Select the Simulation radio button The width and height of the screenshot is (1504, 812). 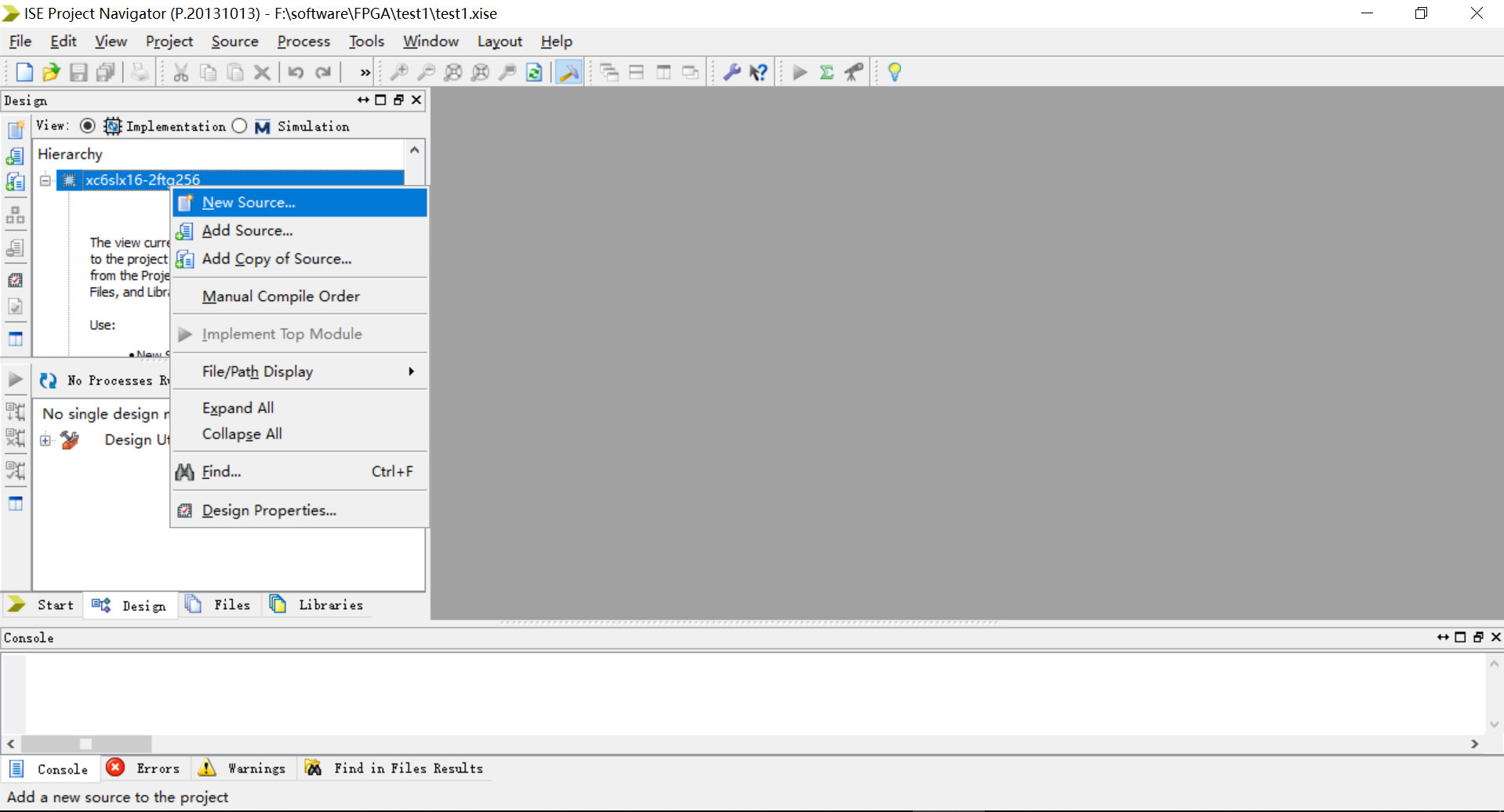[x=240, y=125]
